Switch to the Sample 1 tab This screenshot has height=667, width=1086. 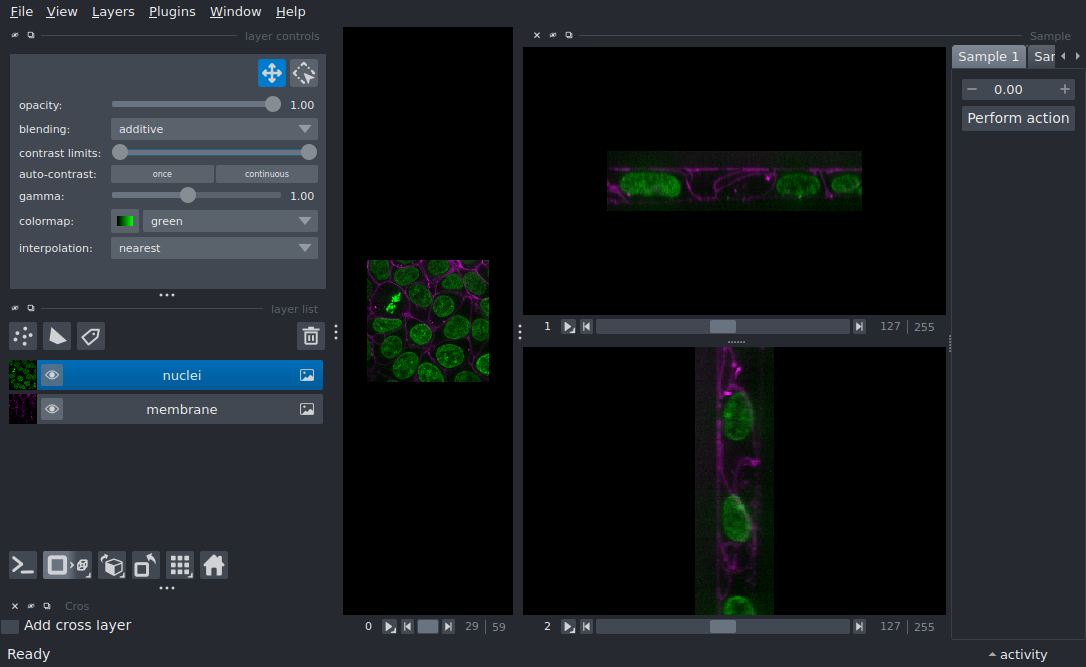(x=988, y=57)
